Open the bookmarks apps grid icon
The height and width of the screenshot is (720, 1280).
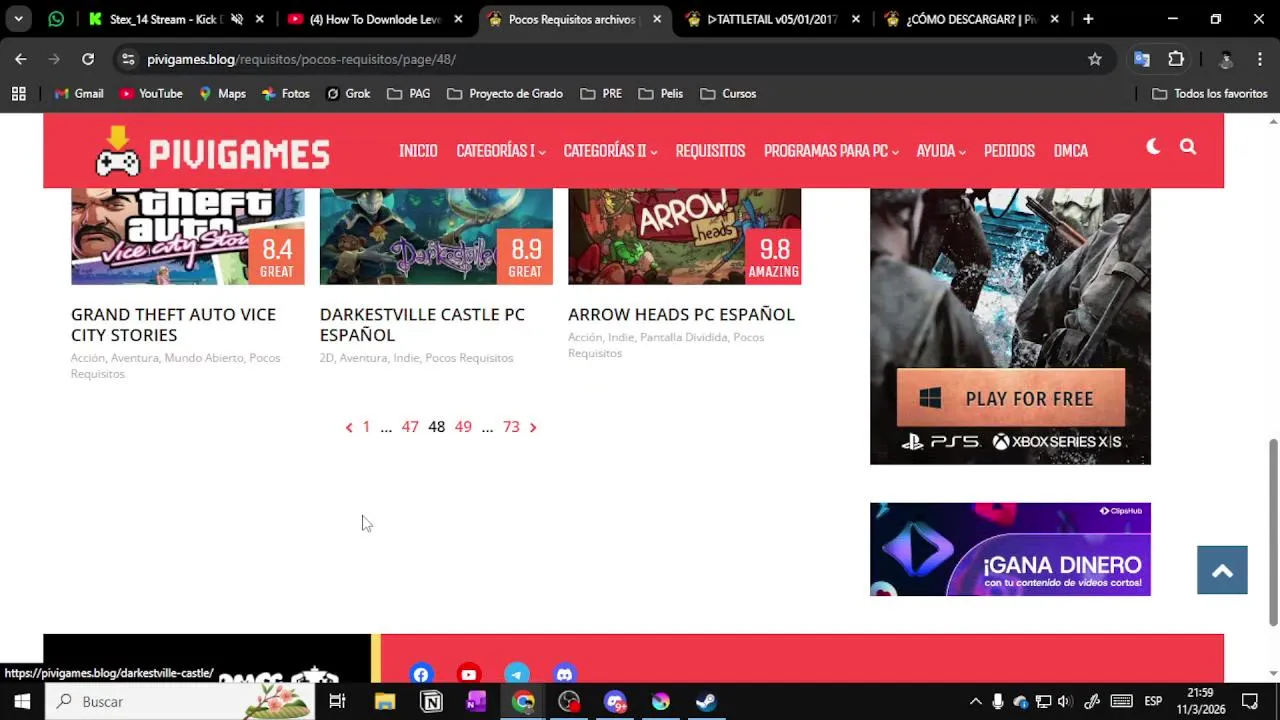(x=18, y=93)
